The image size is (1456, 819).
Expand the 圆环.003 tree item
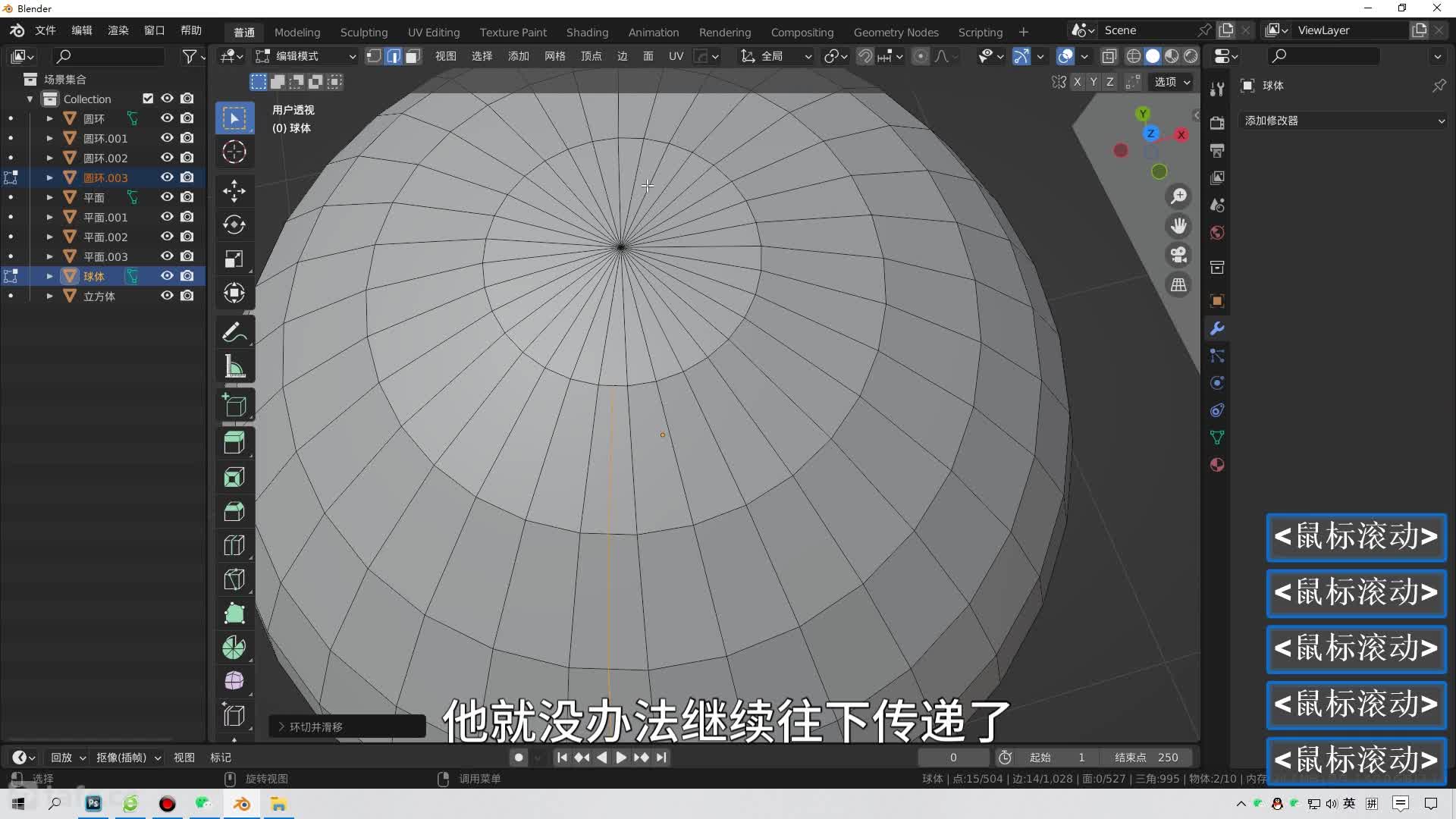[x=49, y=177]
